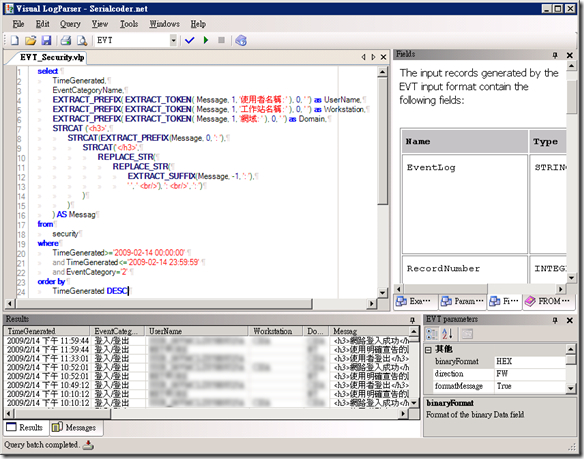
Task: Save query with the floppy disk icon
Action: (46, 40)
